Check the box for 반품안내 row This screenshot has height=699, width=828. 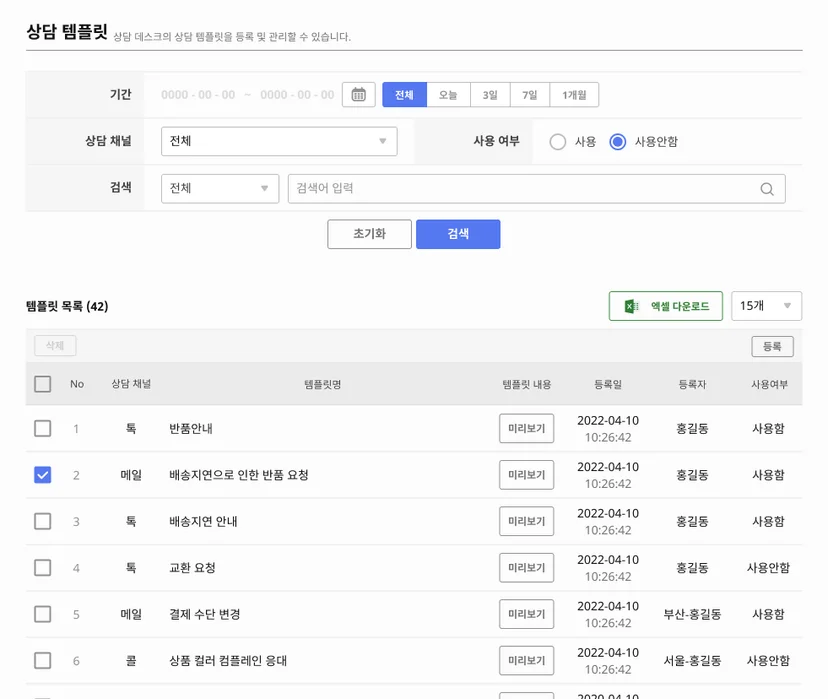coord(43,428)
